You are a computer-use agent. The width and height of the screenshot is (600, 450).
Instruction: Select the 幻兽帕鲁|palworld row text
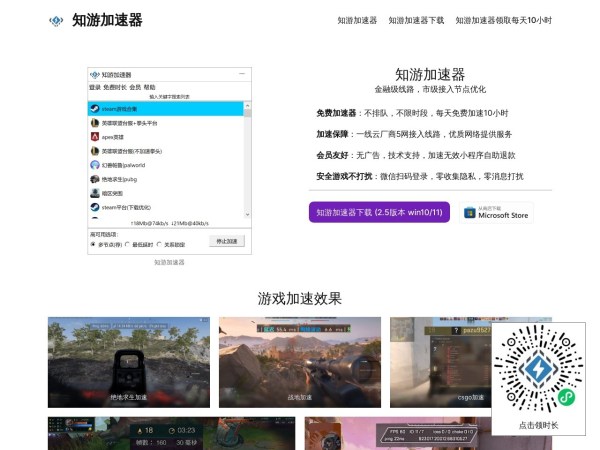click(123, 165)
